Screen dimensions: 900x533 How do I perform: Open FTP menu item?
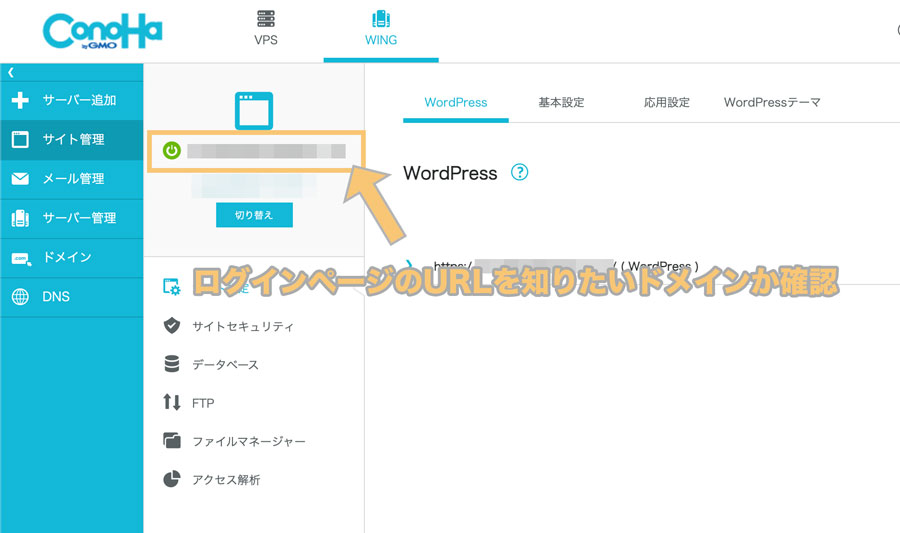(x=203, y=403)
